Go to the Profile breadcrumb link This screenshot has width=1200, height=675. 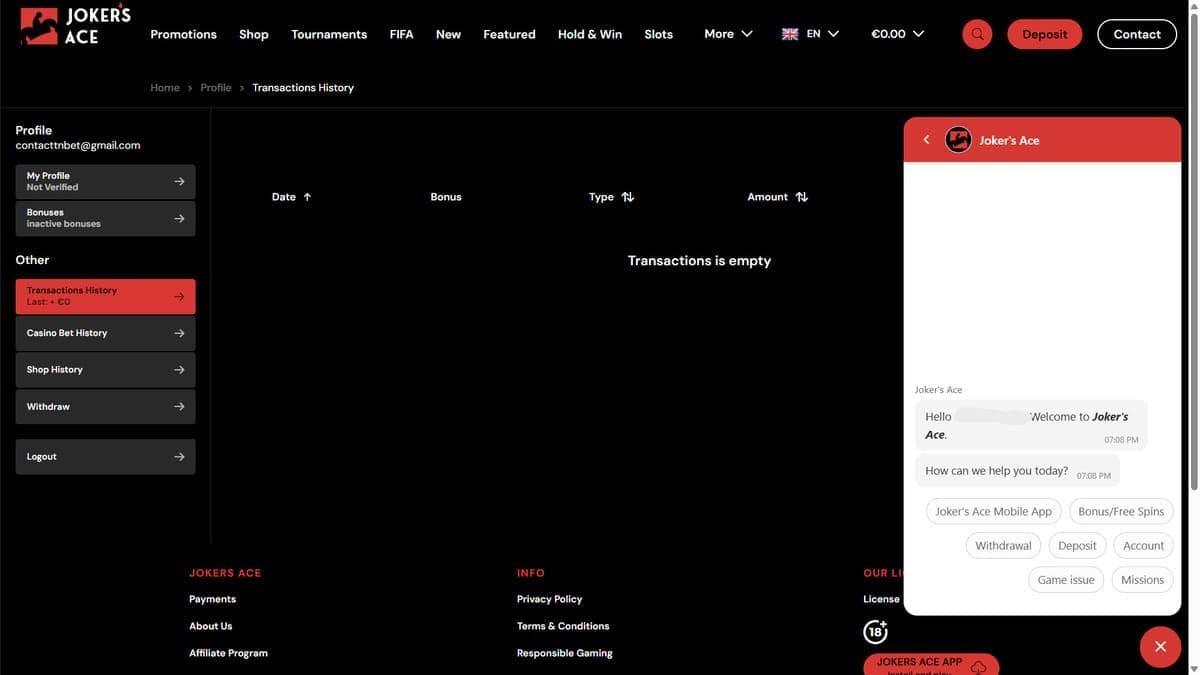pyautogui.click(x=216, y=88)
